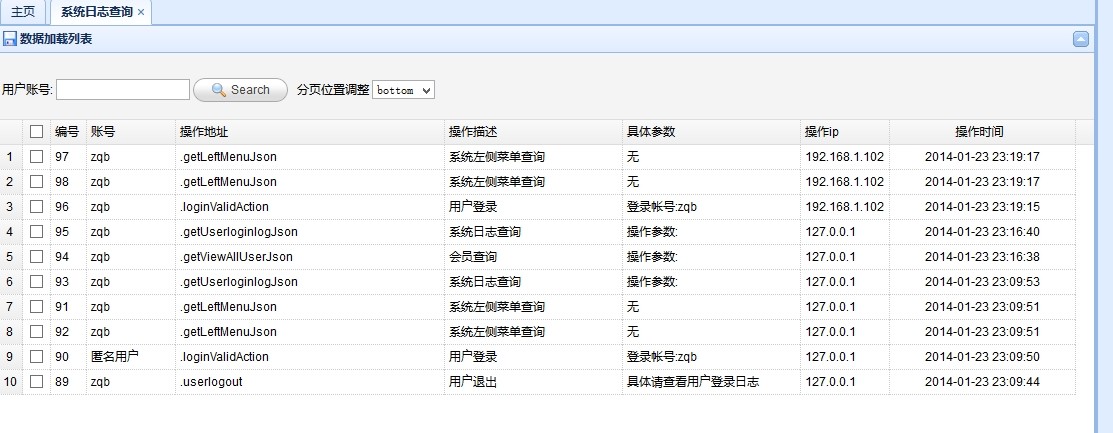Click the Search button
Image resolution: width=1113 pixels, height=433 pixels.
click(x=240, y=89)
